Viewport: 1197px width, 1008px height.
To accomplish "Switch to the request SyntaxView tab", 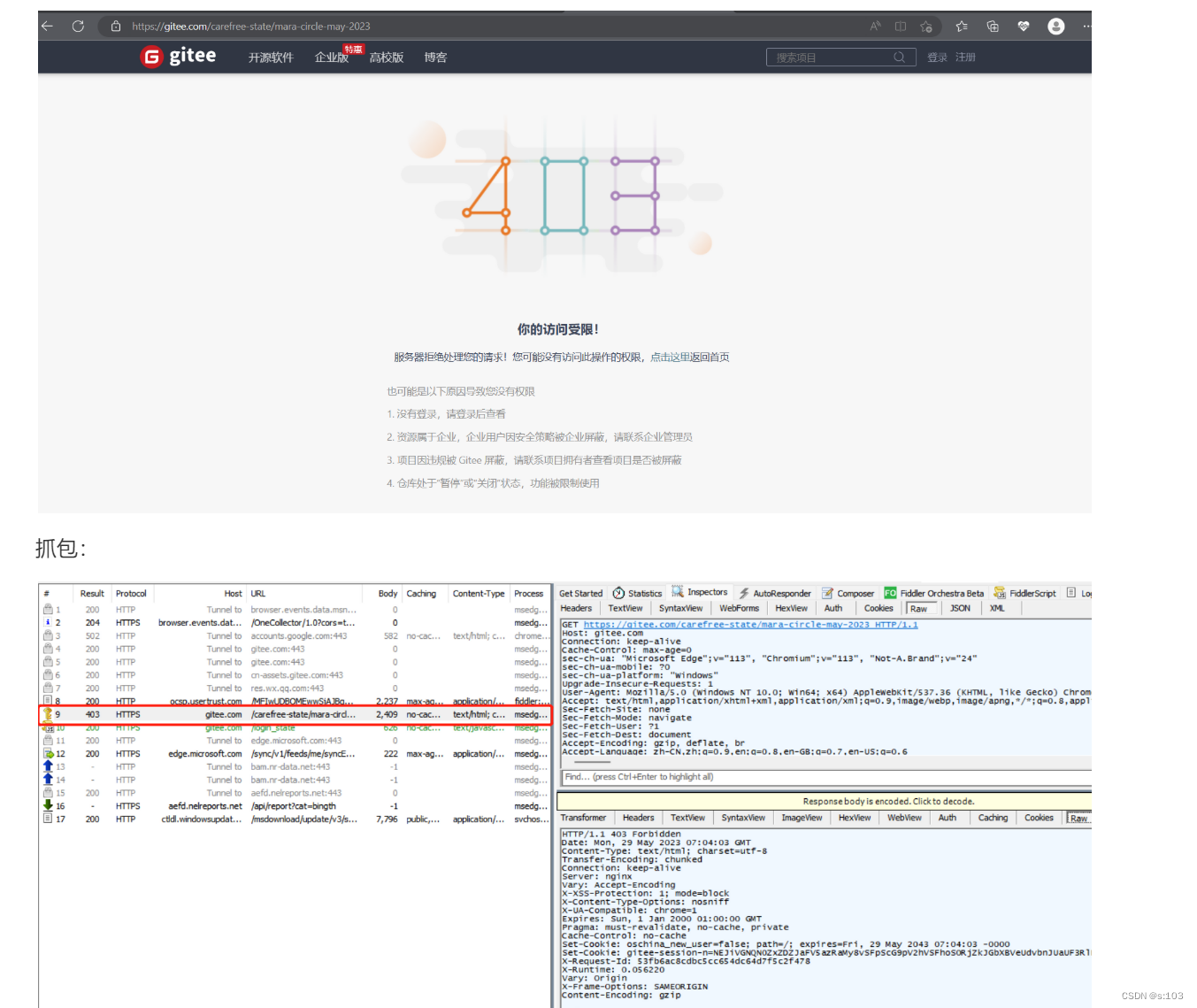I will [680, 608].
